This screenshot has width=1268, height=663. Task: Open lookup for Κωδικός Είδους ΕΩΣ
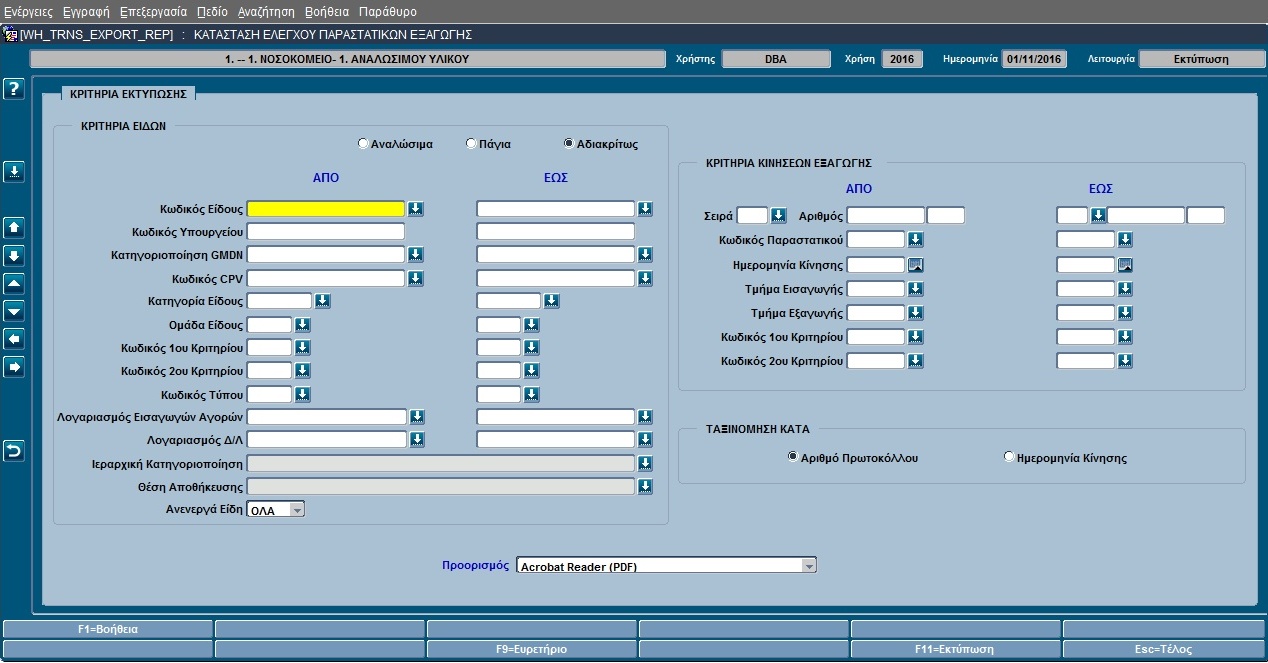pyautogui.click(x=646, y=209)
